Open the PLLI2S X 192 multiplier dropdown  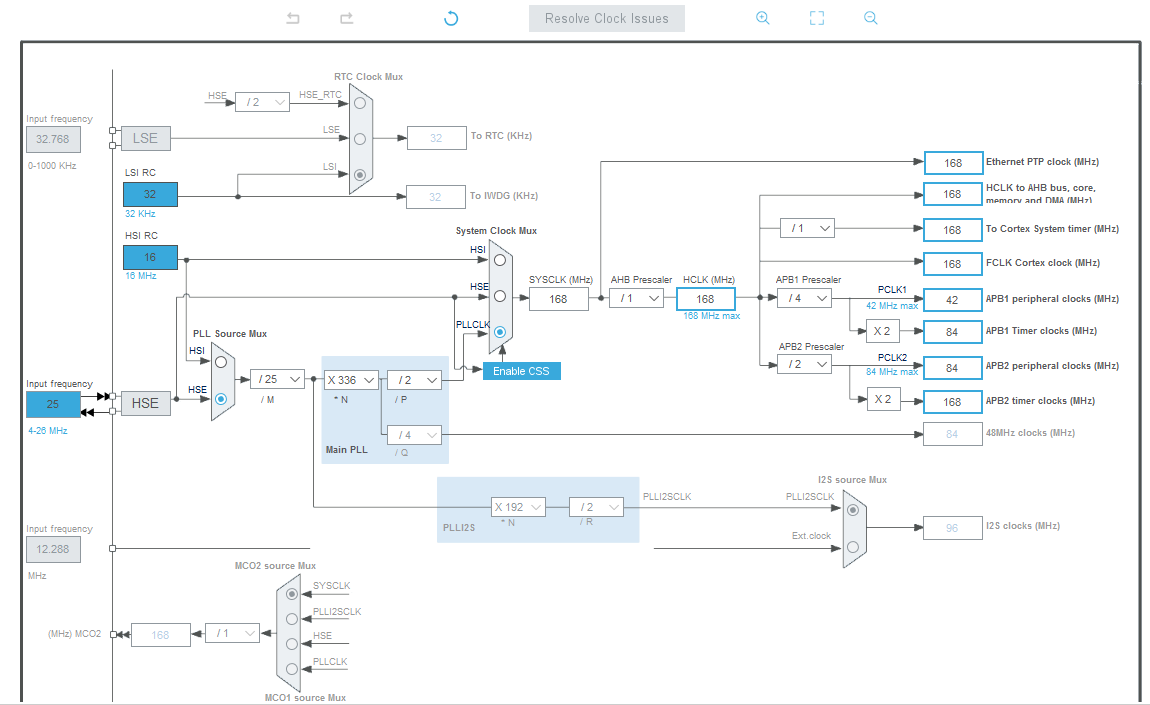[517, 507]
